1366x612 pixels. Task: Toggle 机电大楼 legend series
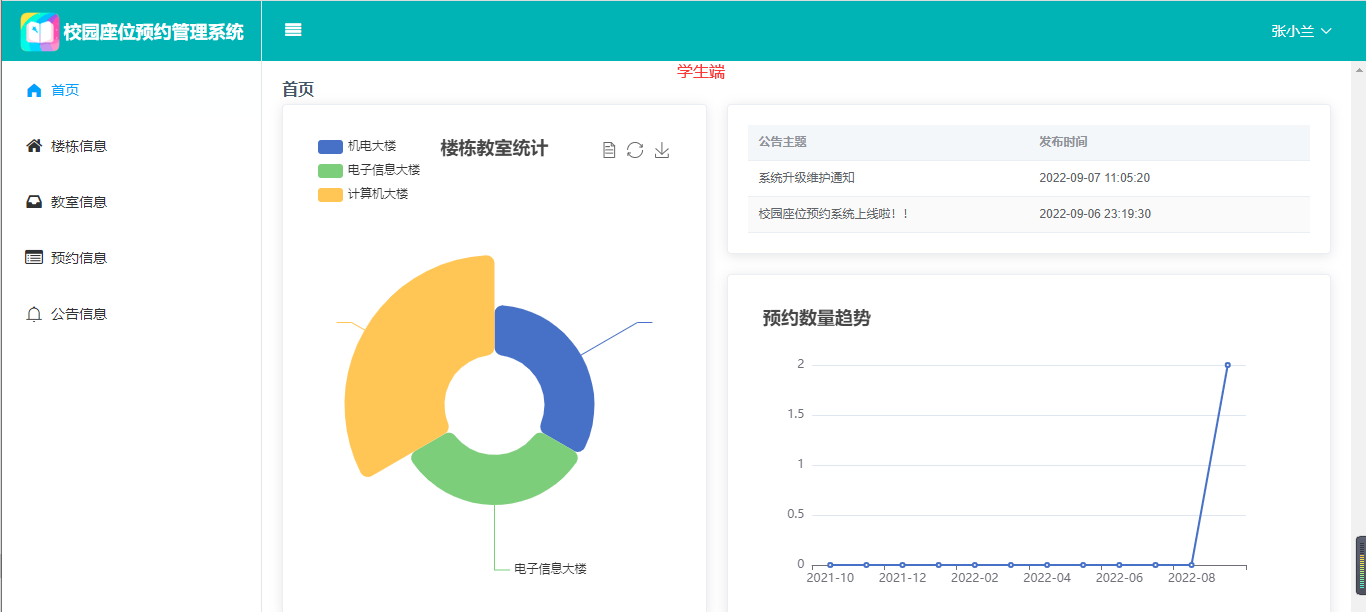point(357,146)
